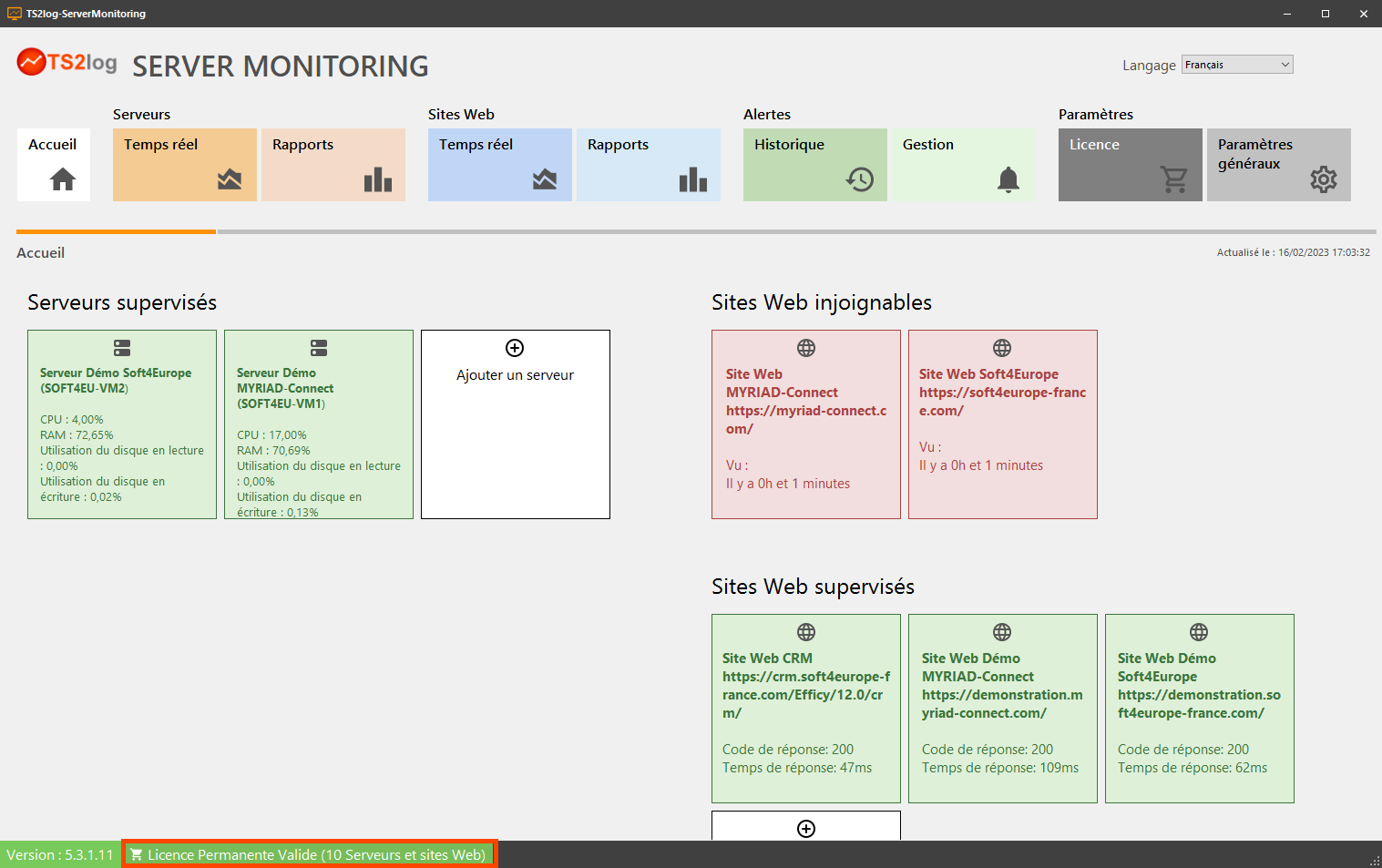Viewport: 1382px width, 868px height.
Task: Click the house icon under Accueil
Action: tap(63, 179)
